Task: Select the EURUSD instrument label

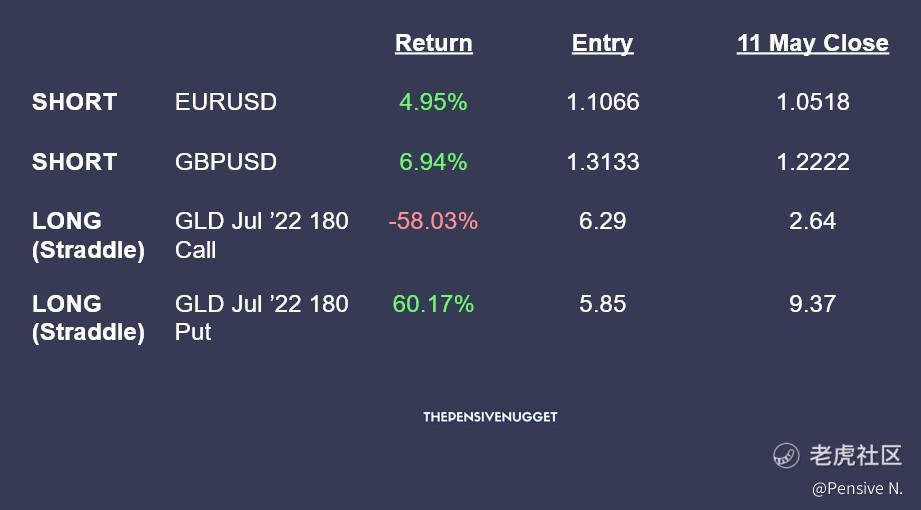Action: click(226, 102)
